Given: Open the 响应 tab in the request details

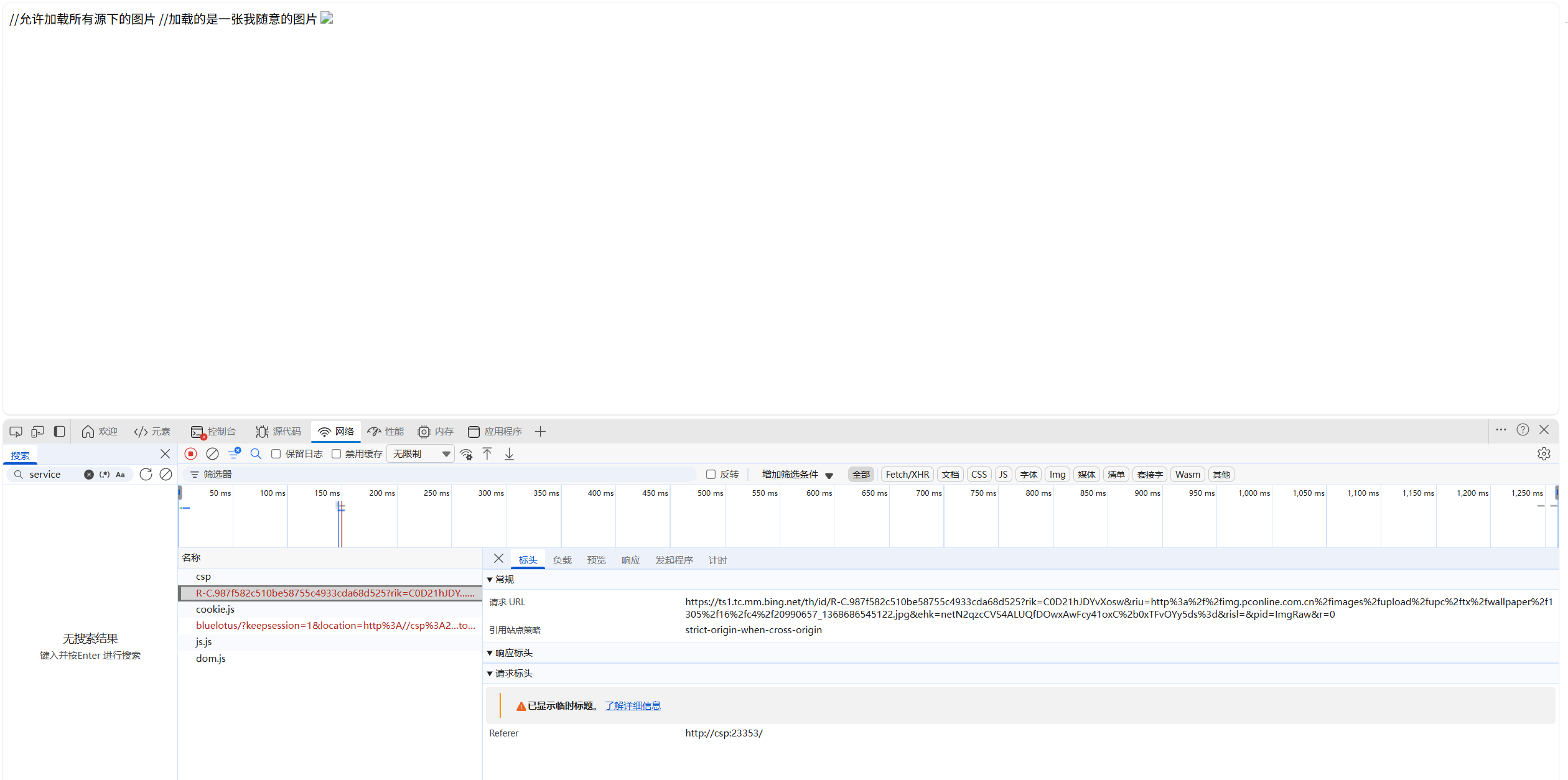Looking at the screenshot, I should pos(630,560).
